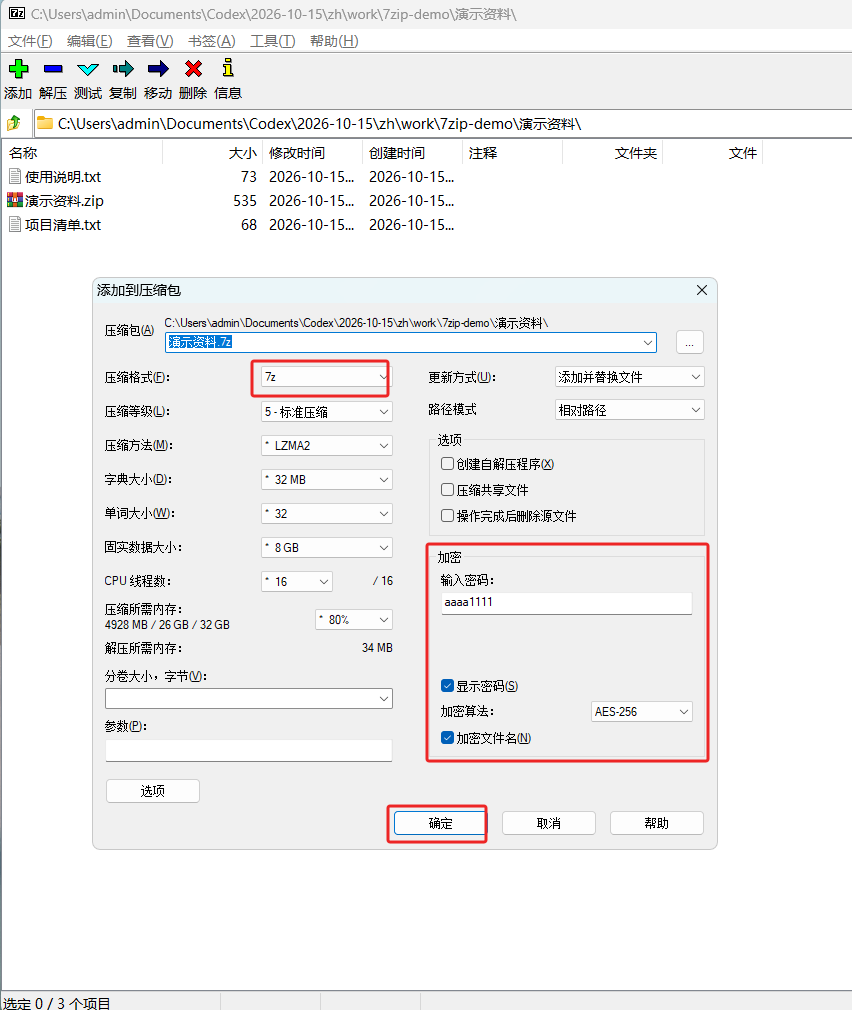
Task: Click the Test (测试) checkmark icon
Action: (88, 68)
